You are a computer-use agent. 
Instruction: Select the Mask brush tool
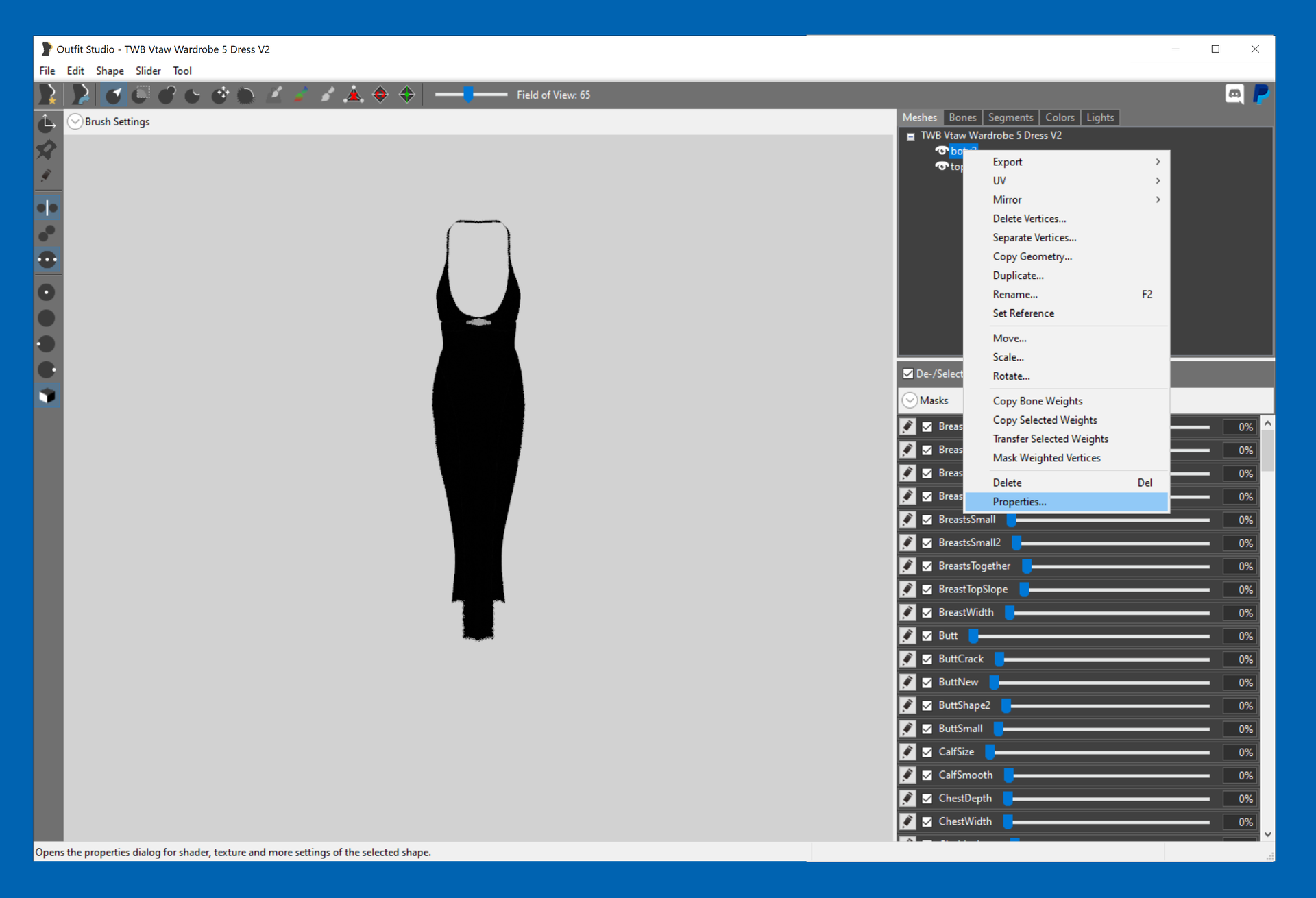(x=141, y=95)
